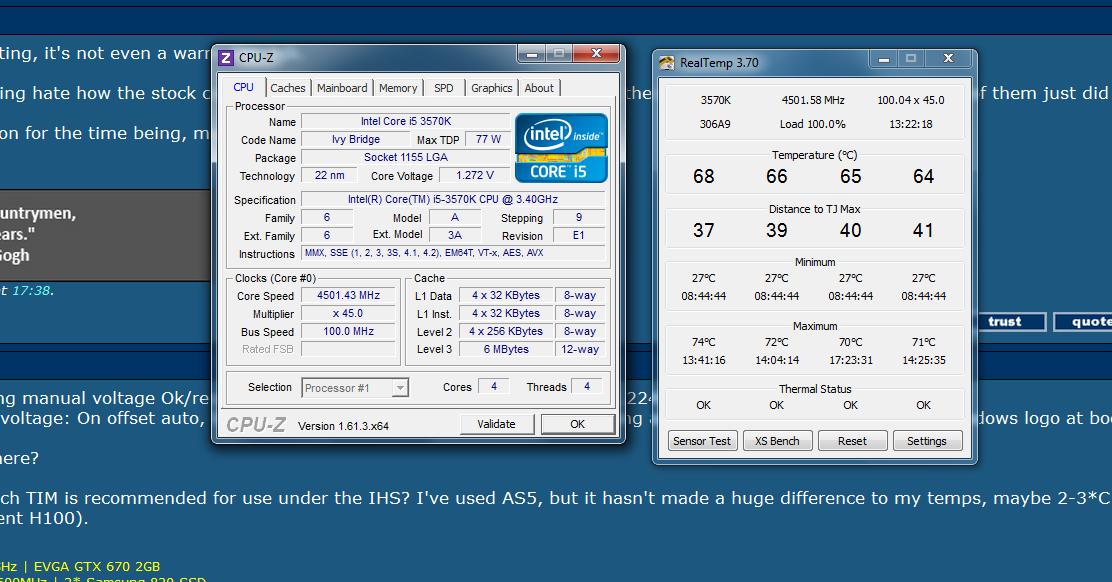Image resolution: width=1112 pixels, height=582 pixels.
Task: Run the Sensor Test in RealTemp
Action: (702, 441)
